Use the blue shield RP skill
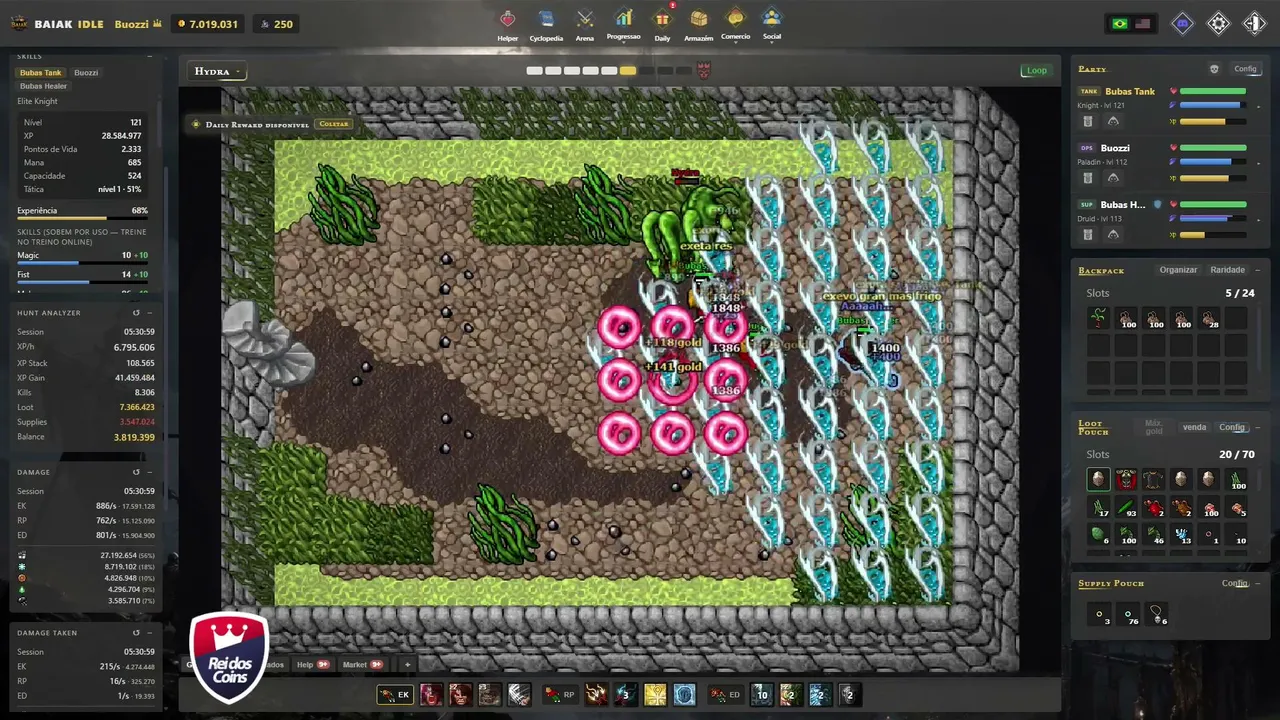1280x720 pixels. click(x=684, y=694)
